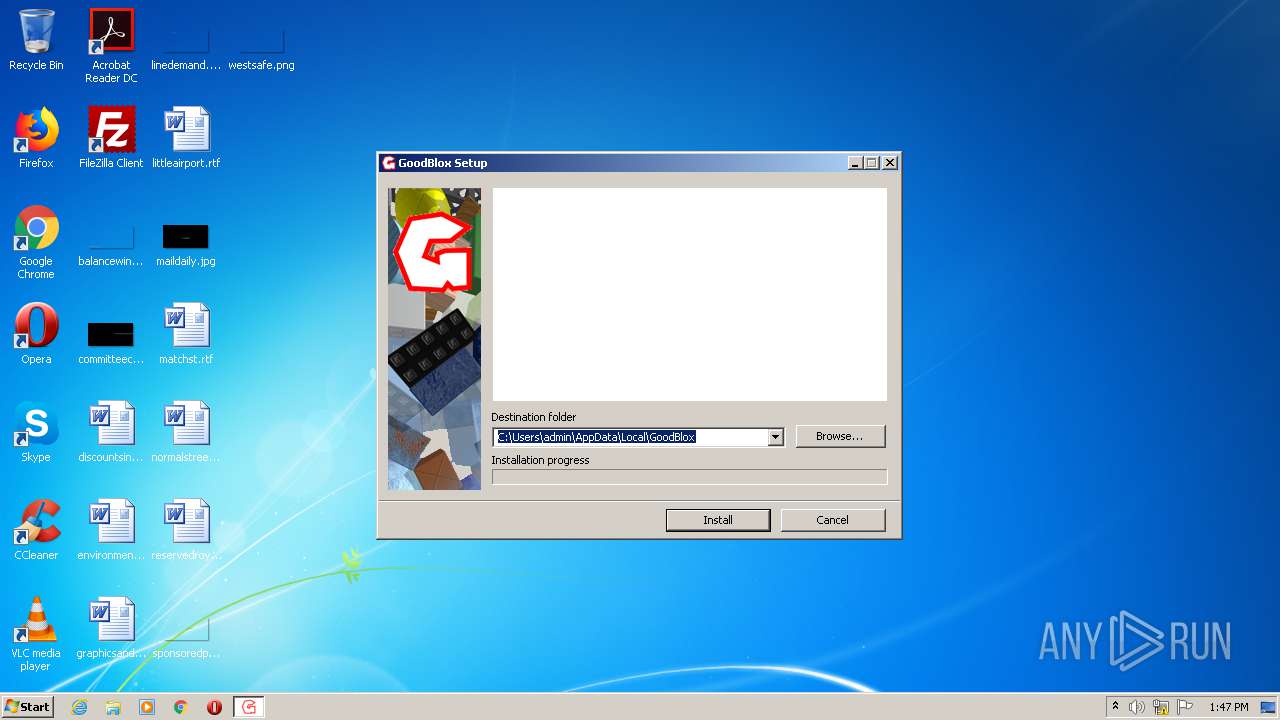This screenshot has width=1280, height=720.
Task: Open the Skype desktop shortcut
Action: pos(36,432)
